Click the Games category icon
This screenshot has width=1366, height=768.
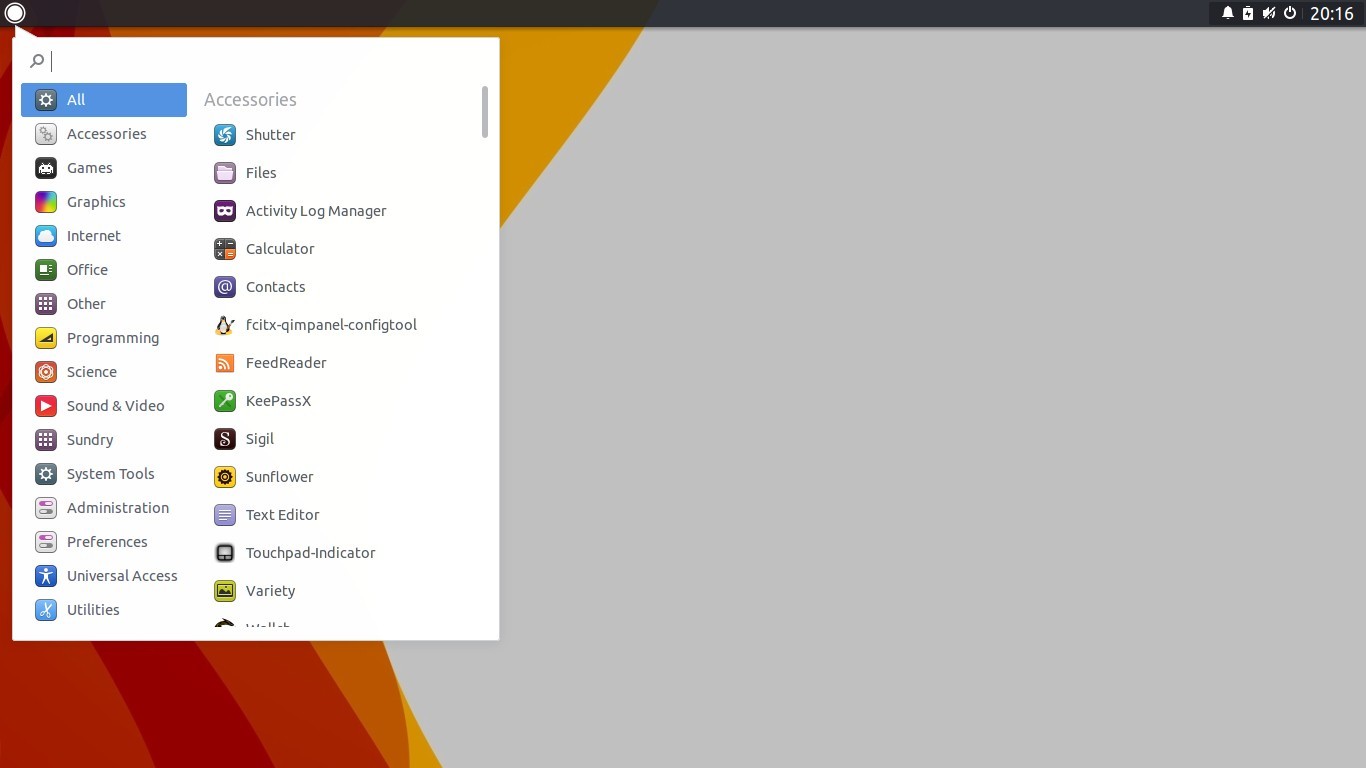pyautogui.click(x=46, y=168)
